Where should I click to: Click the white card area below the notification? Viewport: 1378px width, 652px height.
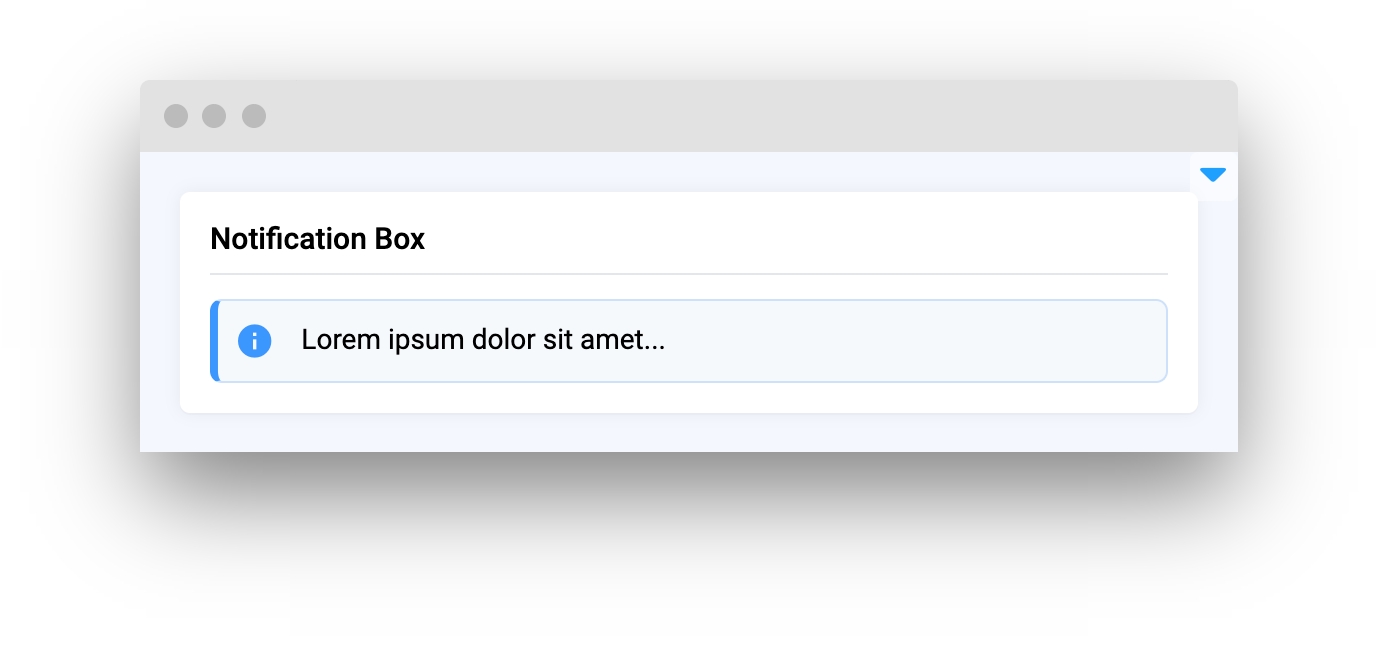tap(689, 398)
